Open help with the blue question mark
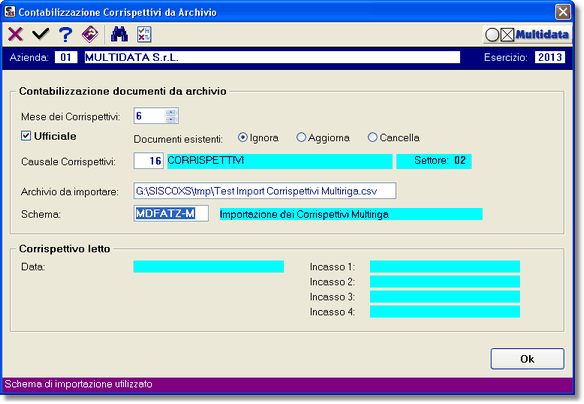This screenshot has width=584, height=404. pos(66,34)
